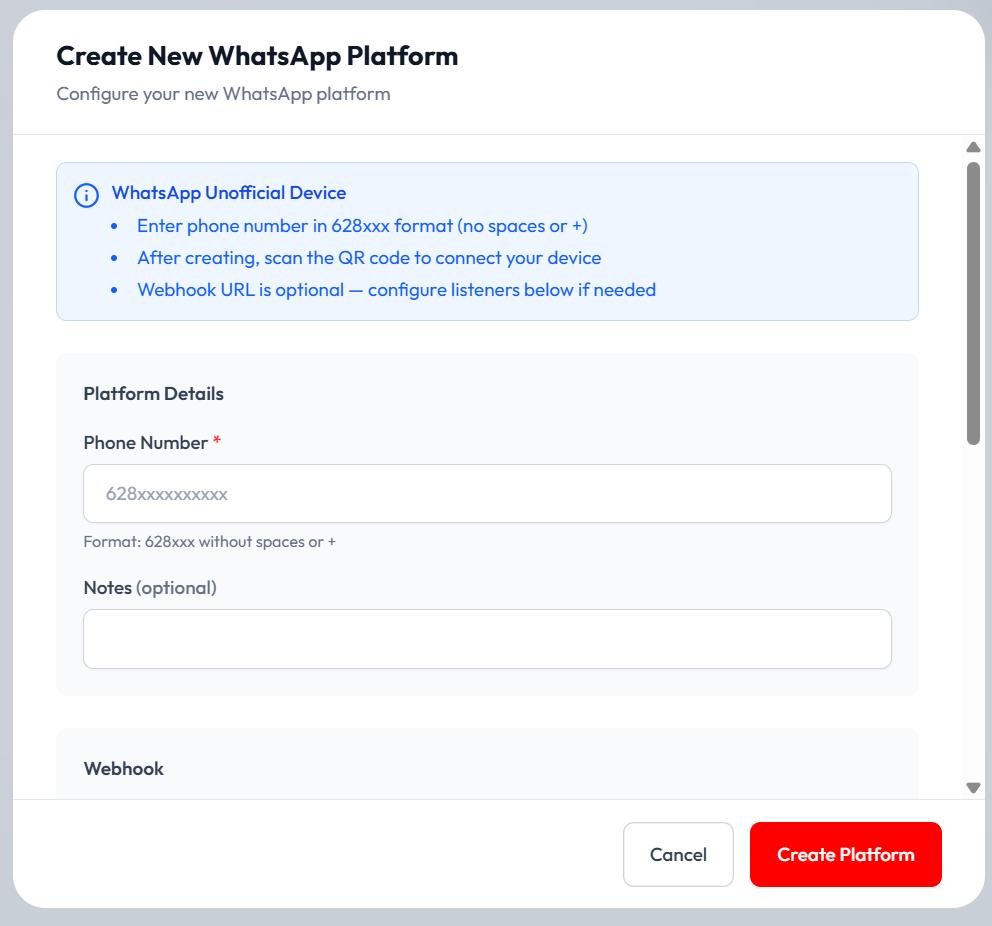Viewport: 992px width, 926px height.
Task: Click the Notes (optional) label
Action: pyautogui.click(x=150, y=588)
